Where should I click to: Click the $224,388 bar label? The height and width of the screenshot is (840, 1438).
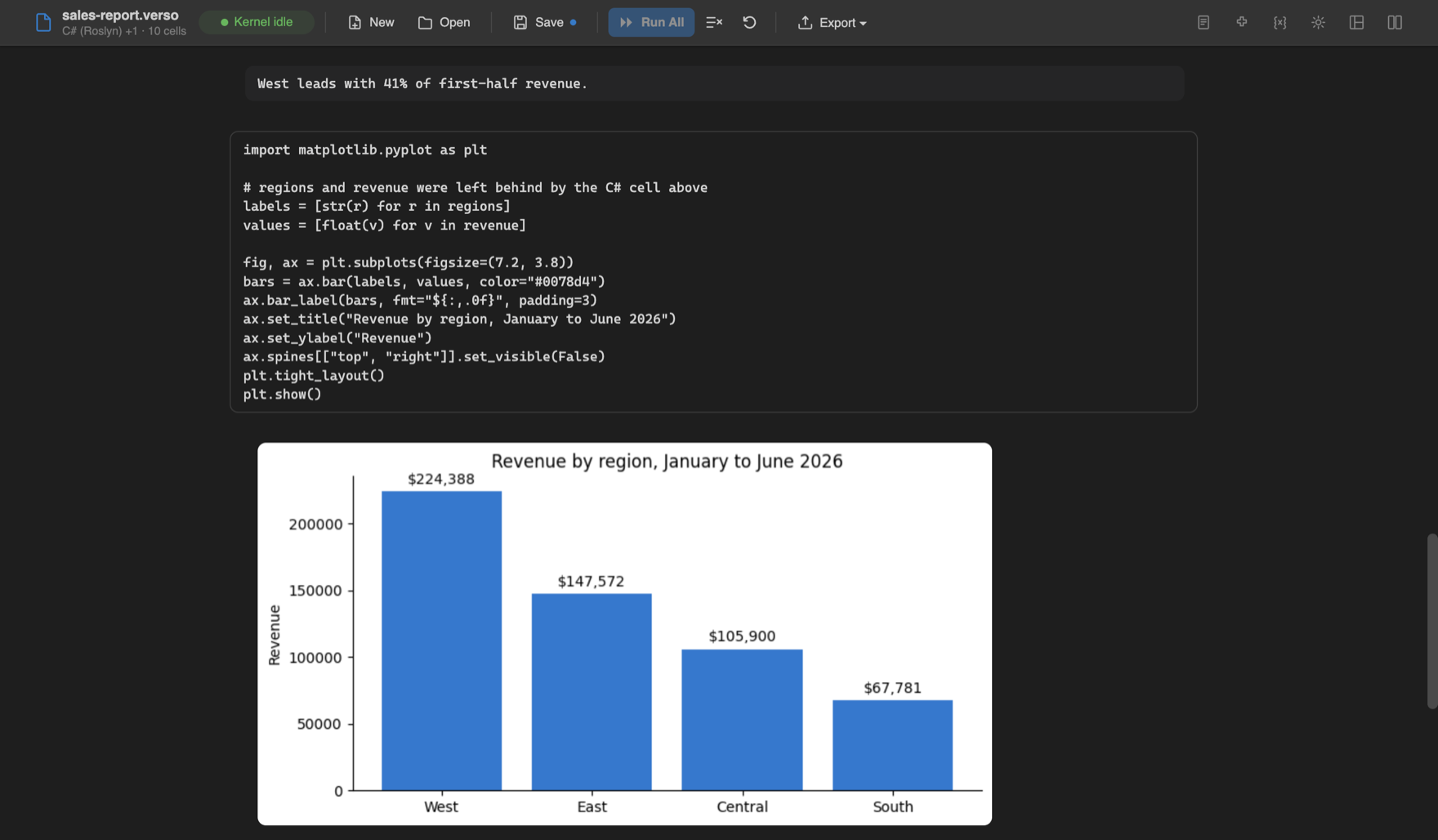pos(441,479)
